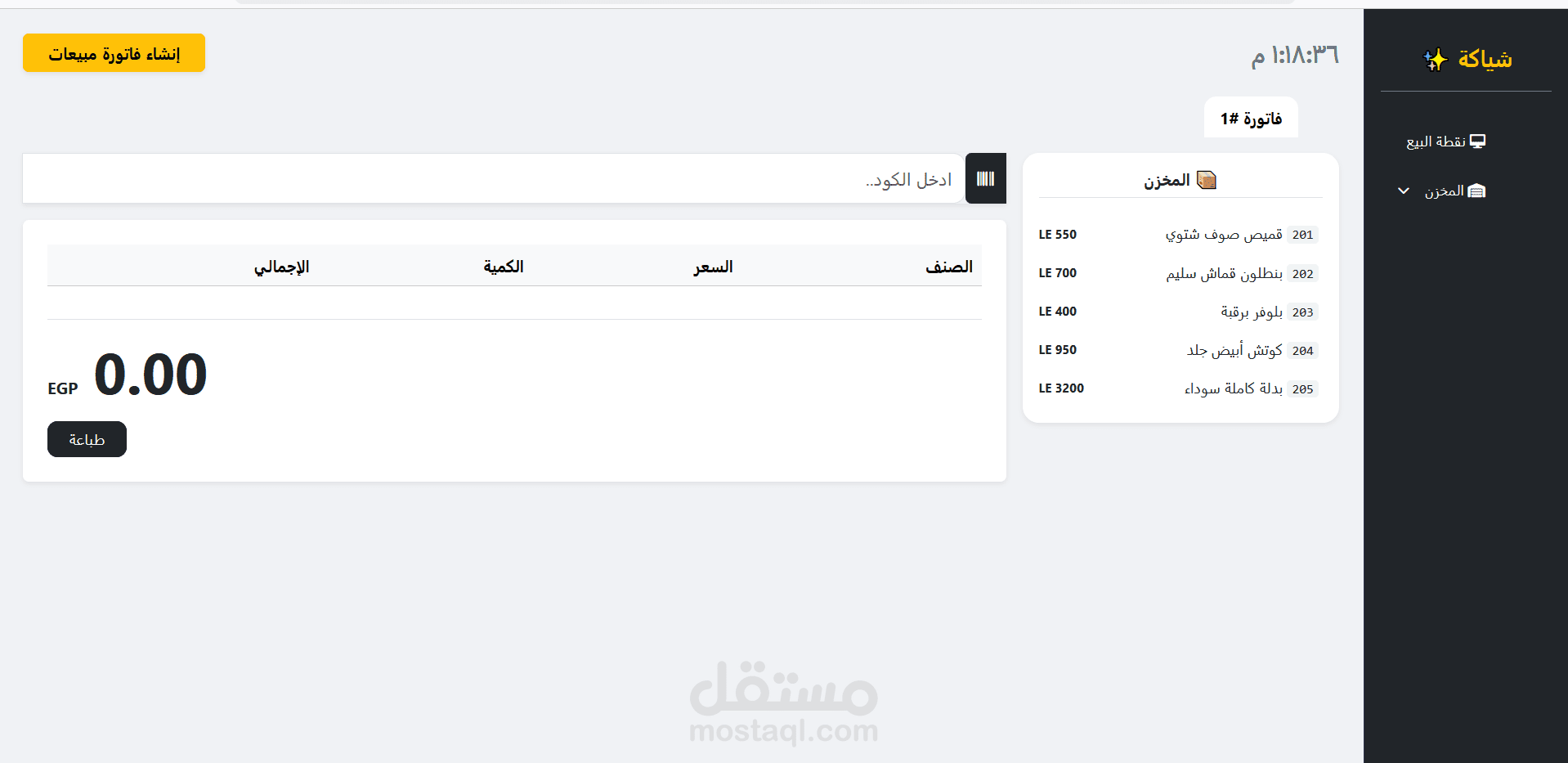Select item 201 قميص صوف شتوي

1178,235
